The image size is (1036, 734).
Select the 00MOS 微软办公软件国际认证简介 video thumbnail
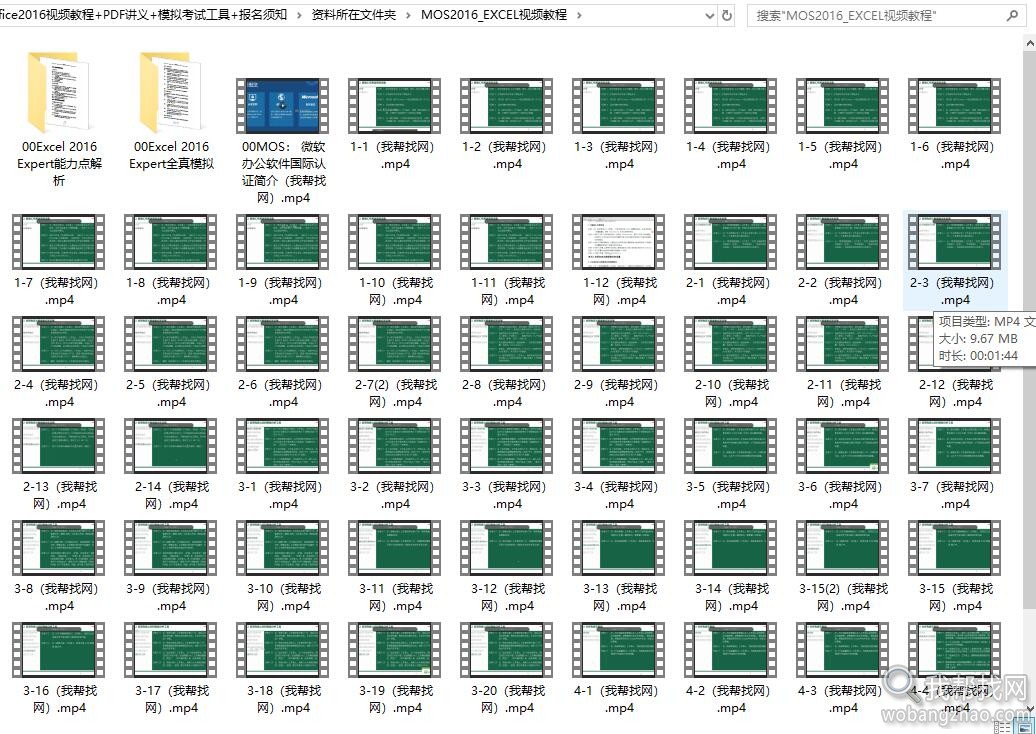pos(283,106)
